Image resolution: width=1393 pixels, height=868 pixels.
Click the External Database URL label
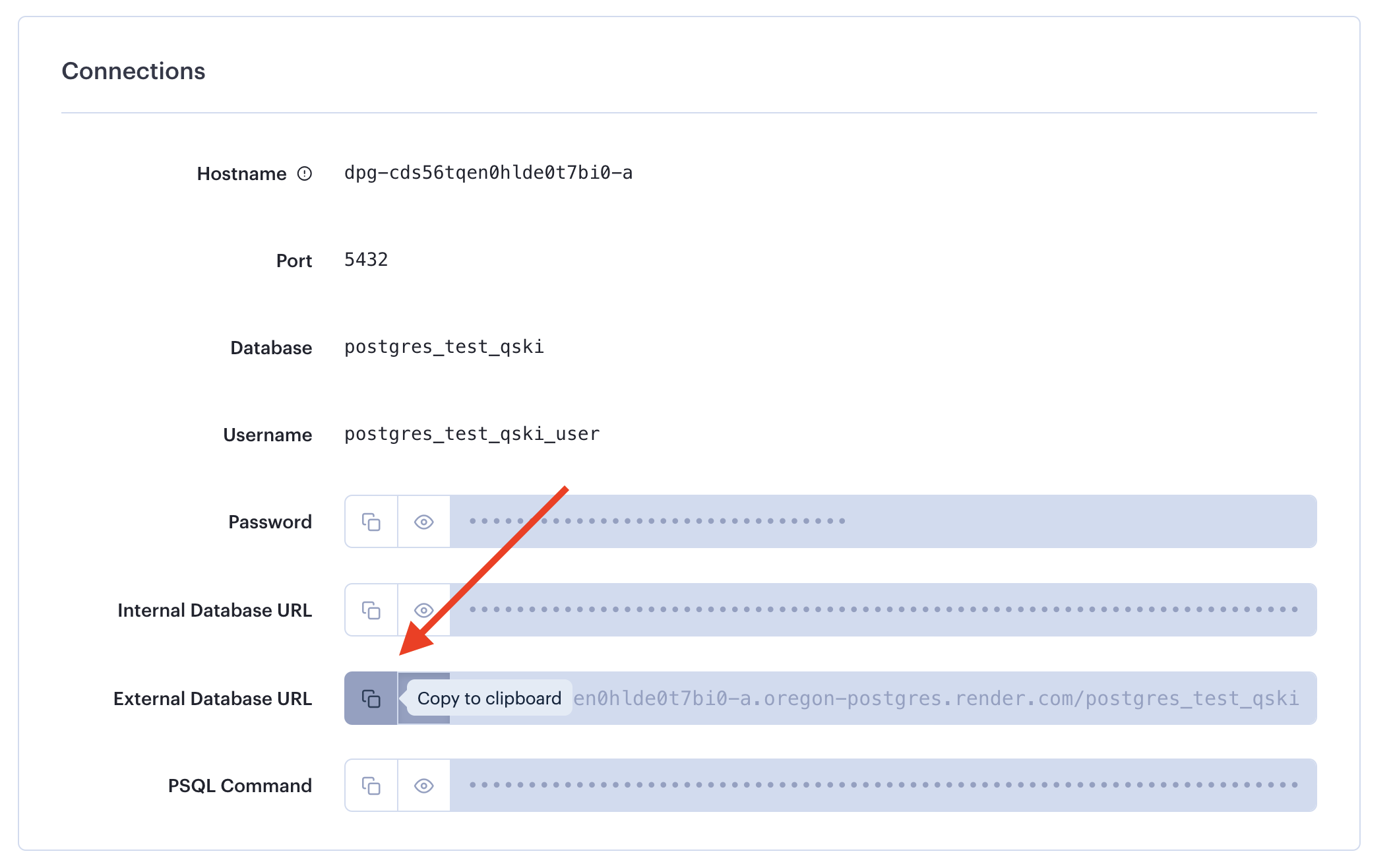pyautogui.click(x=212, y=698)
